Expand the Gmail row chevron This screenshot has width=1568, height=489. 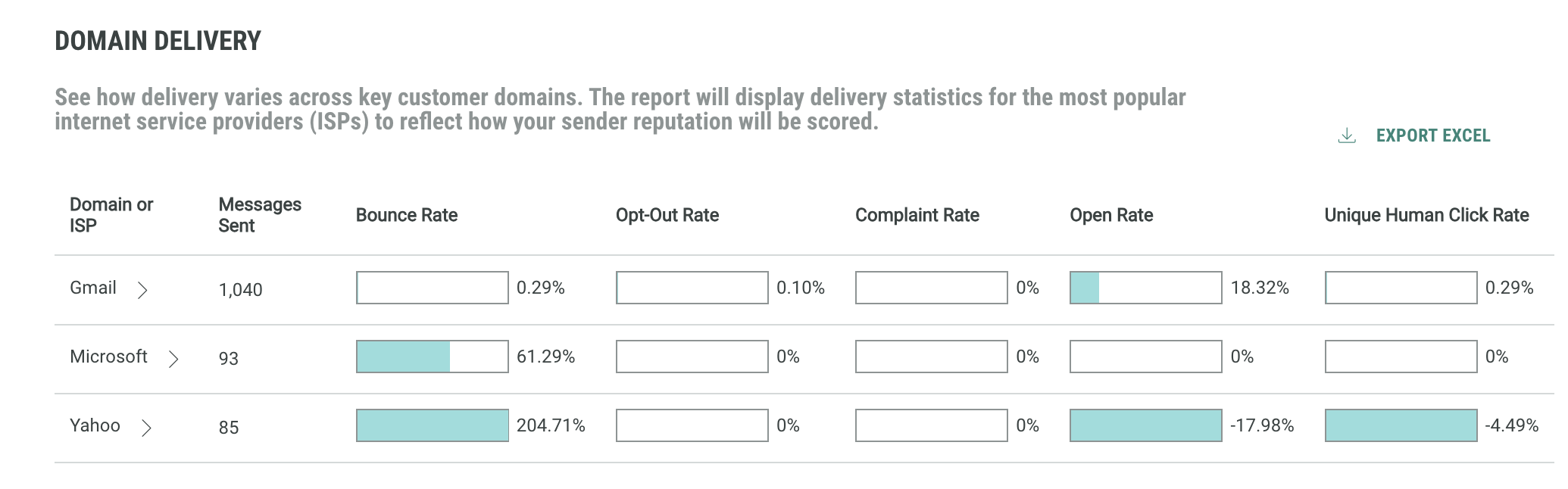tap(142, 289)
